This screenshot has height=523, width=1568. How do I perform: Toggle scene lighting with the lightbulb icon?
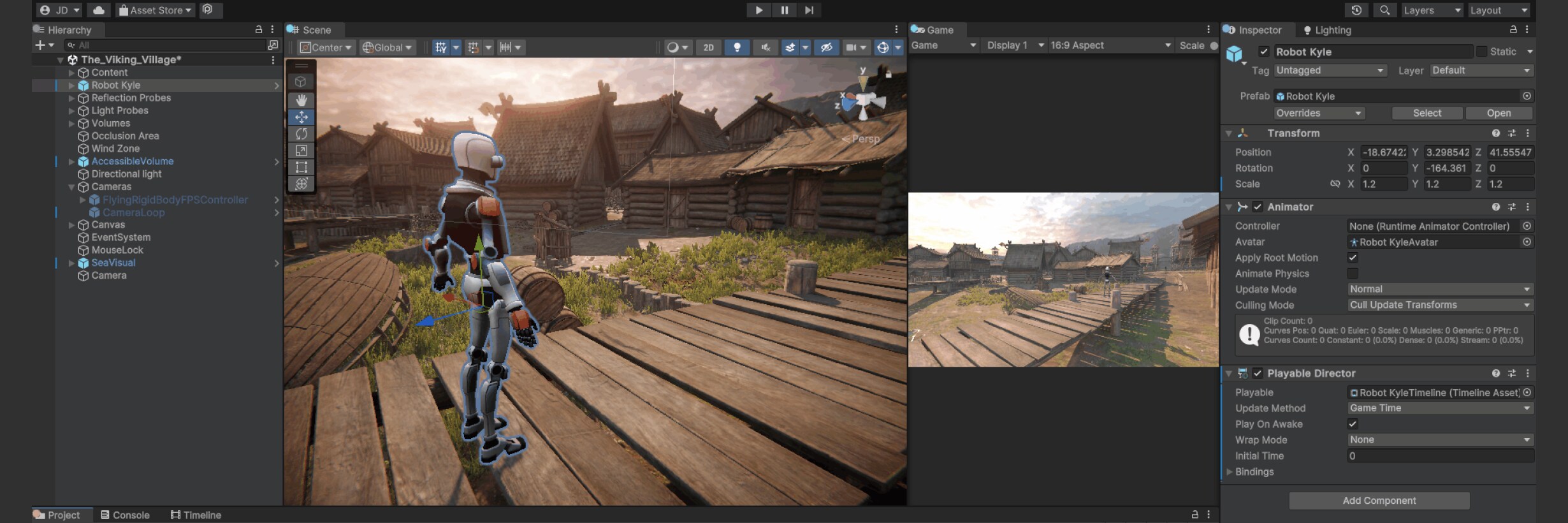click(737, 47)
